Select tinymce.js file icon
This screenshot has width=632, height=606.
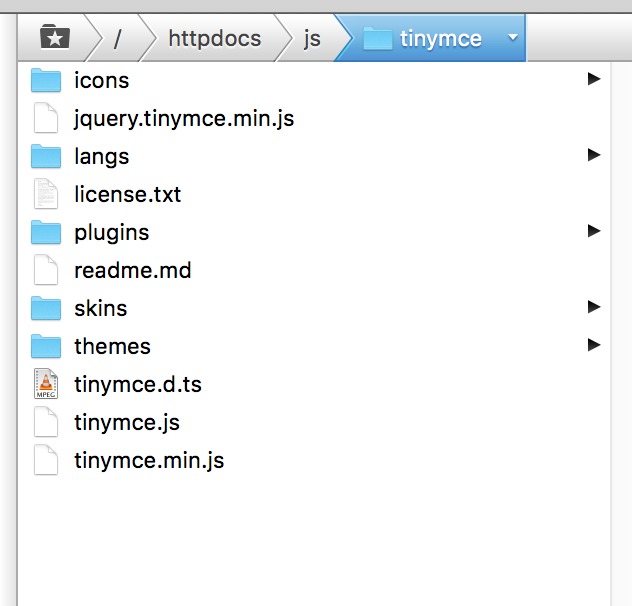(x=46, y=422)
